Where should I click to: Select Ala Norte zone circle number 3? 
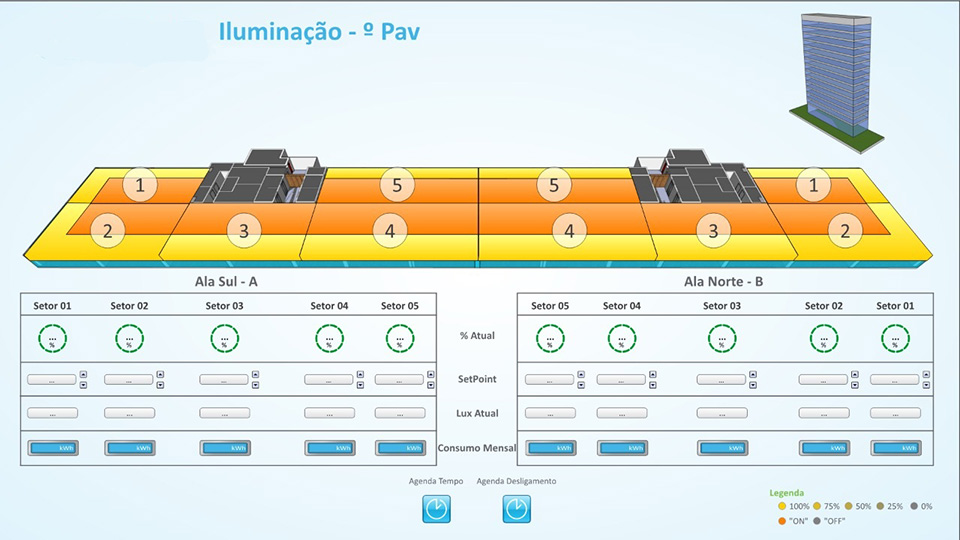click(x=713, y=231)
